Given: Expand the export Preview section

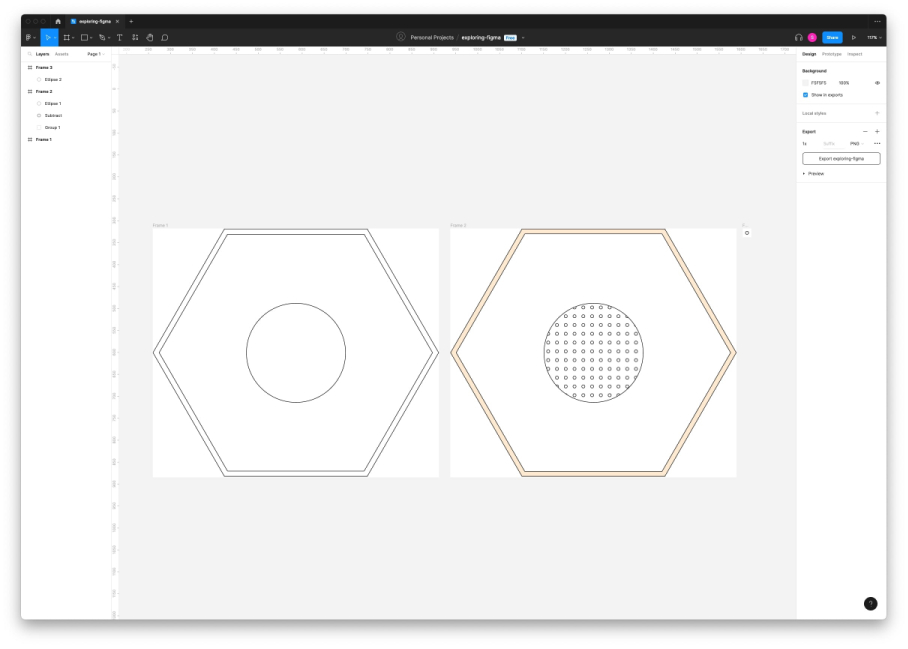Looking at the screenshot, I should (814, 174).
